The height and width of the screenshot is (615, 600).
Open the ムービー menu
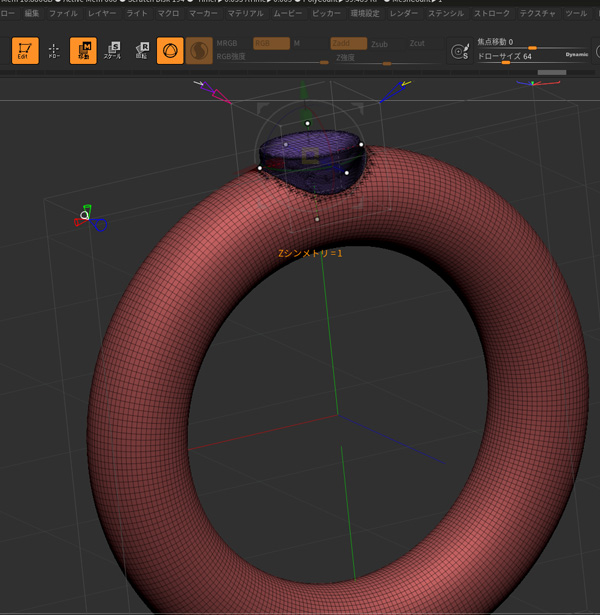tap(288, 14)
